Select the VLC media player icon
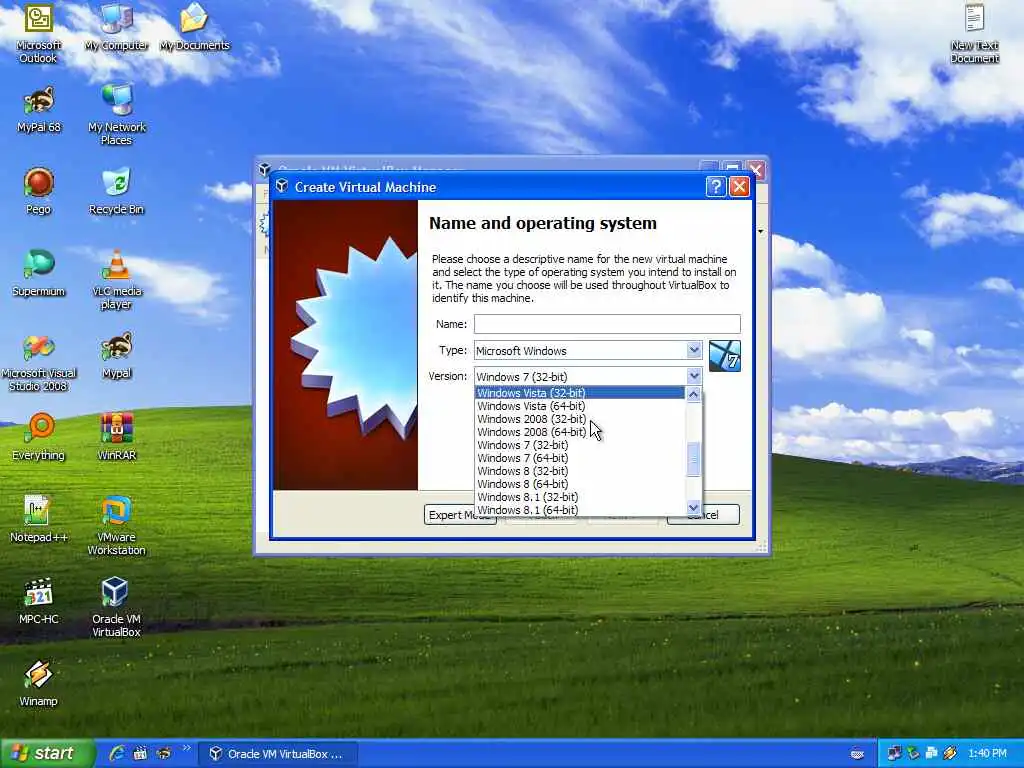 click(x=116, y=281)
